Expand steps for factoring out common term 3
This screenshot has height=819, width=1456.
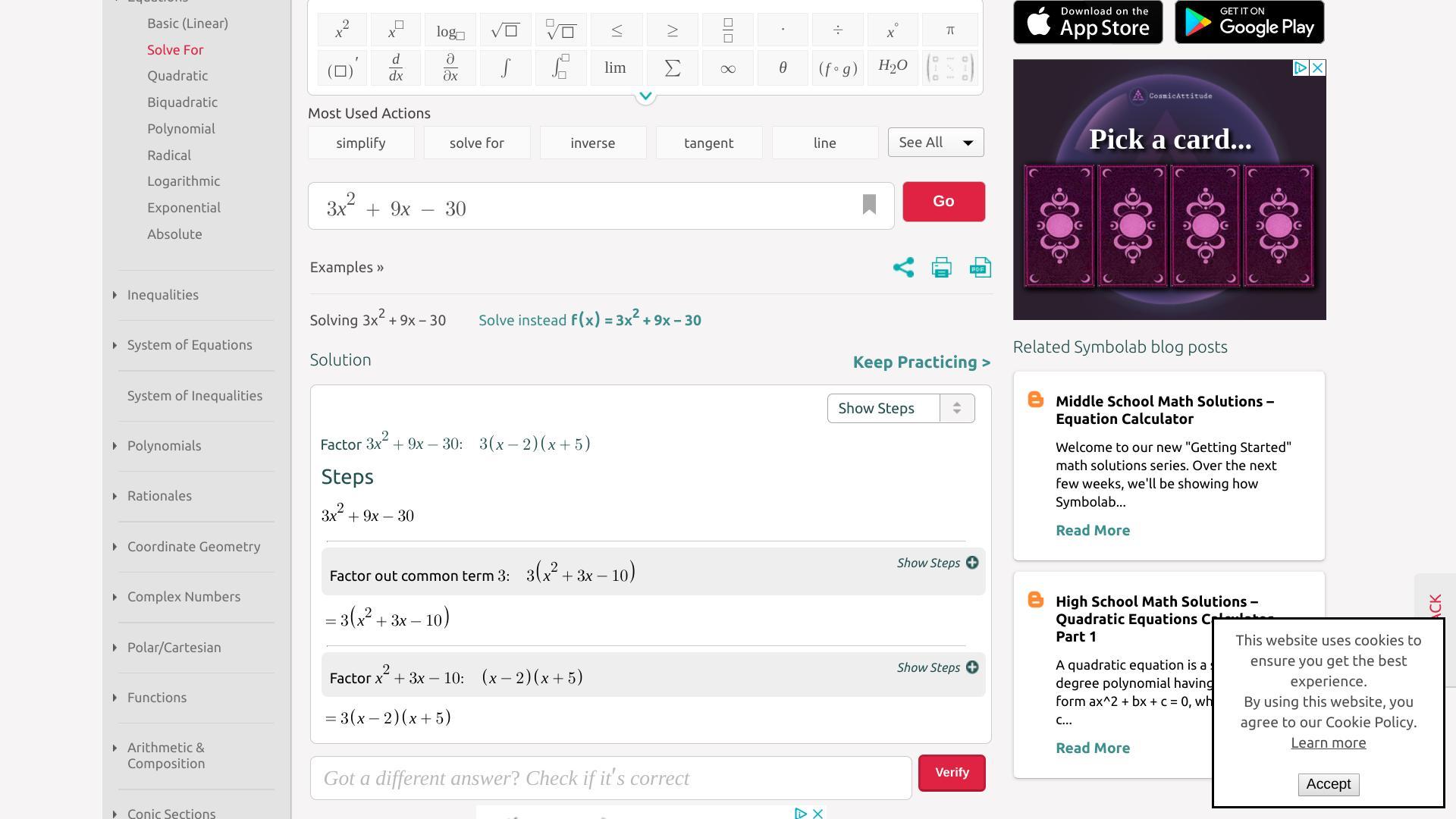point(937,563)
